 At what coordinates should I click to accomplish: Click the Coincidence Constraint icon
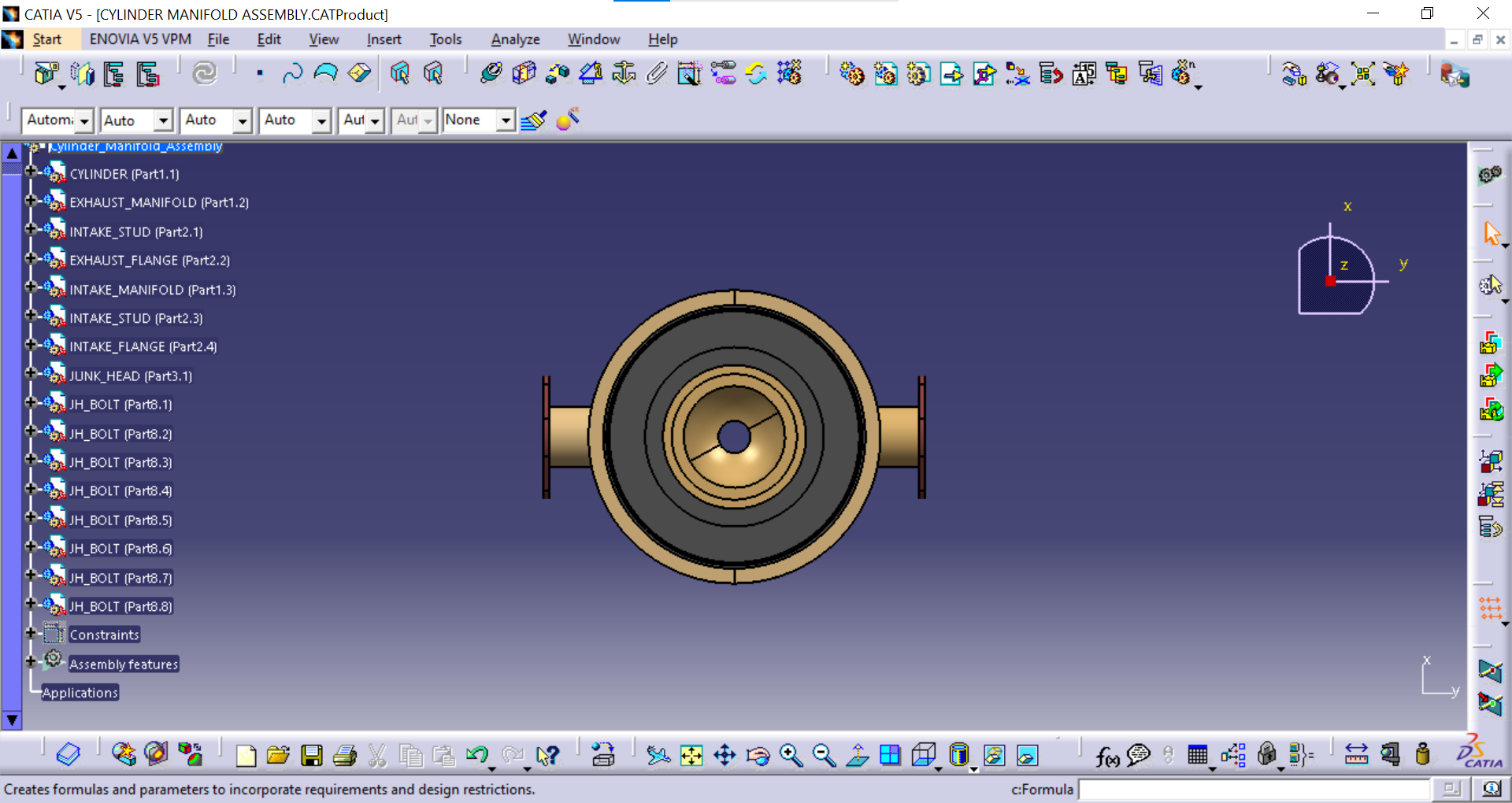click(491, 74)
